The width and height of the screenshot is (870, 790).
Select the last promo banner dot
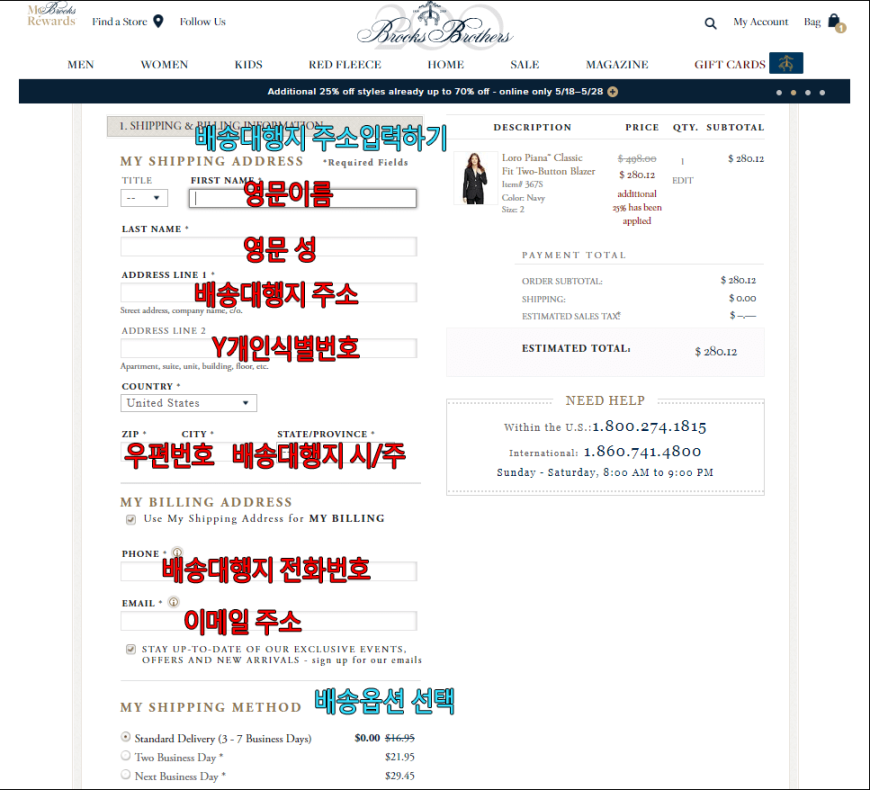tap(822, 93)
